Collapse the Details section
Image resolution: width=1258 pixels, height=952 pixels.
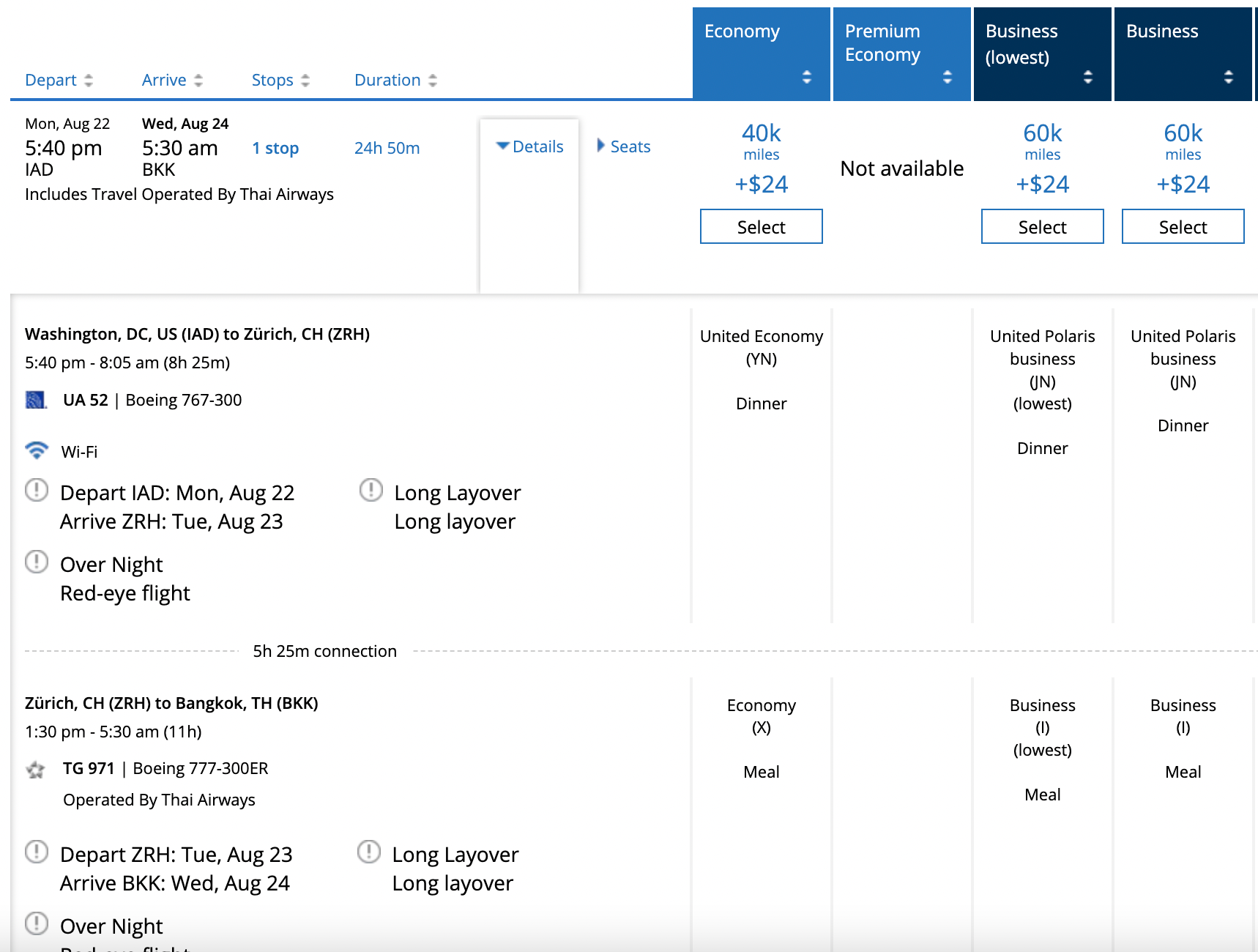click(x=530, y=146)
